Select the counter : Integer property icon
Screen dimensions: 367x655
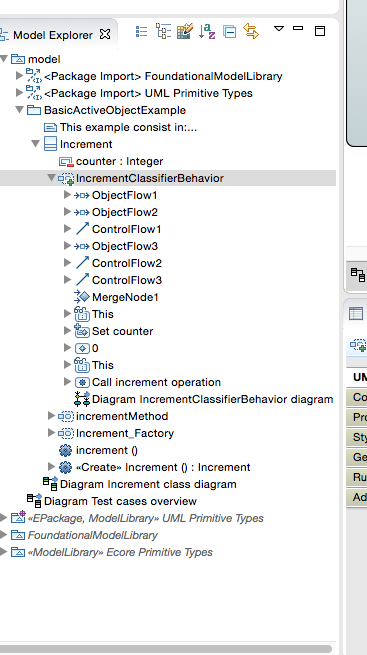coord(66,162)
